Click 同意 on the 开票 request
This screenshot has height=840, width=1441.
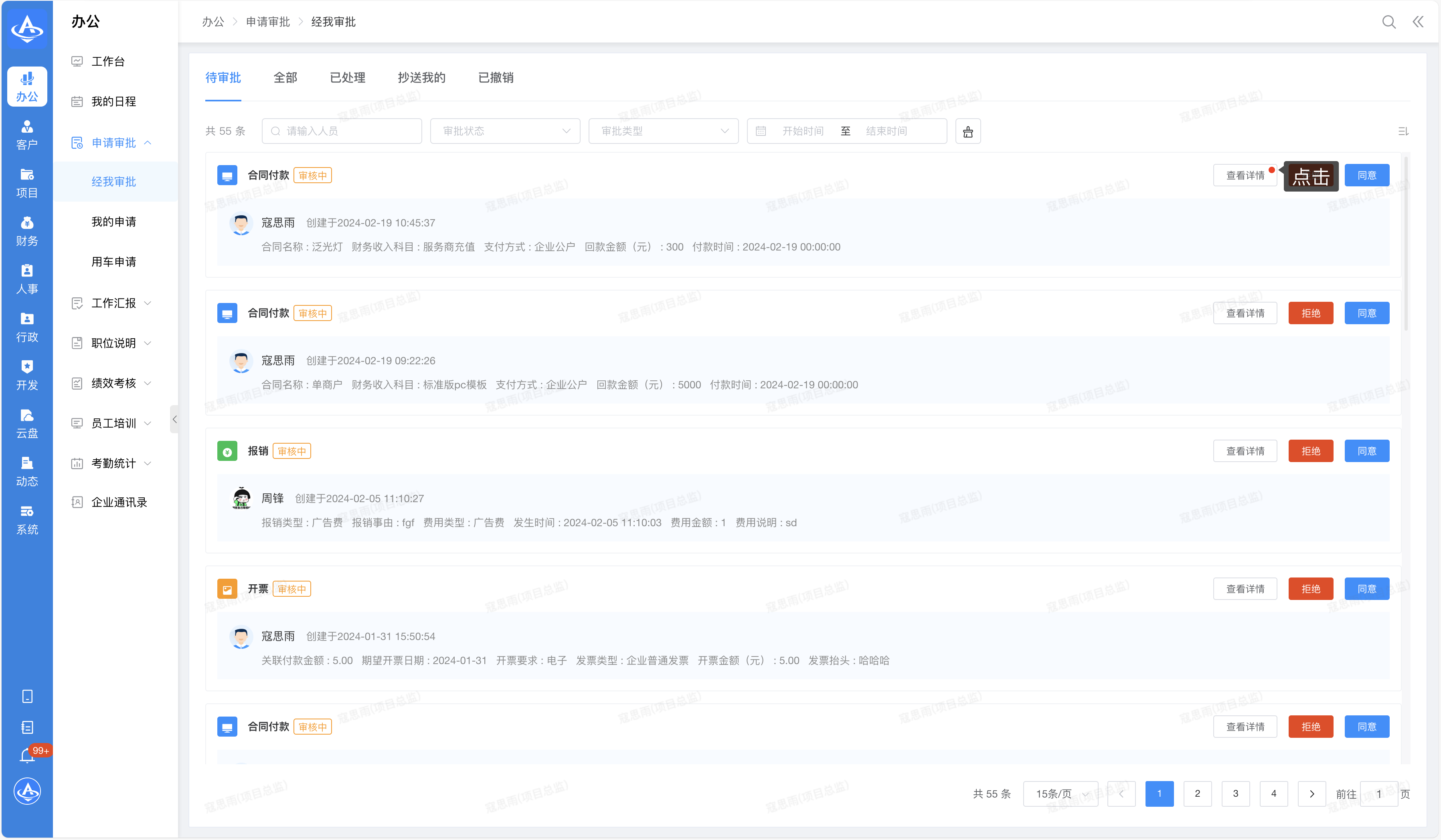pyautogui.click(x=1367, y=589)
